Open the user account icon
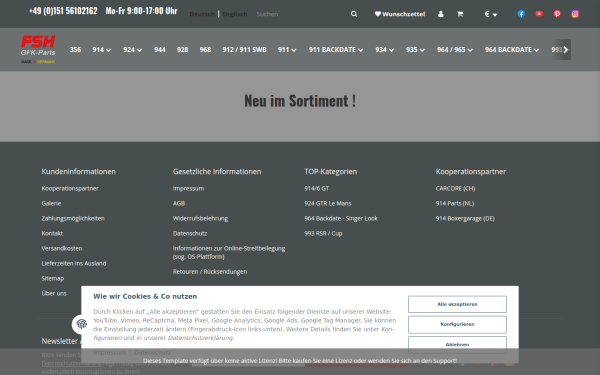This screenshot has width=600, height=375. [441, 14]
